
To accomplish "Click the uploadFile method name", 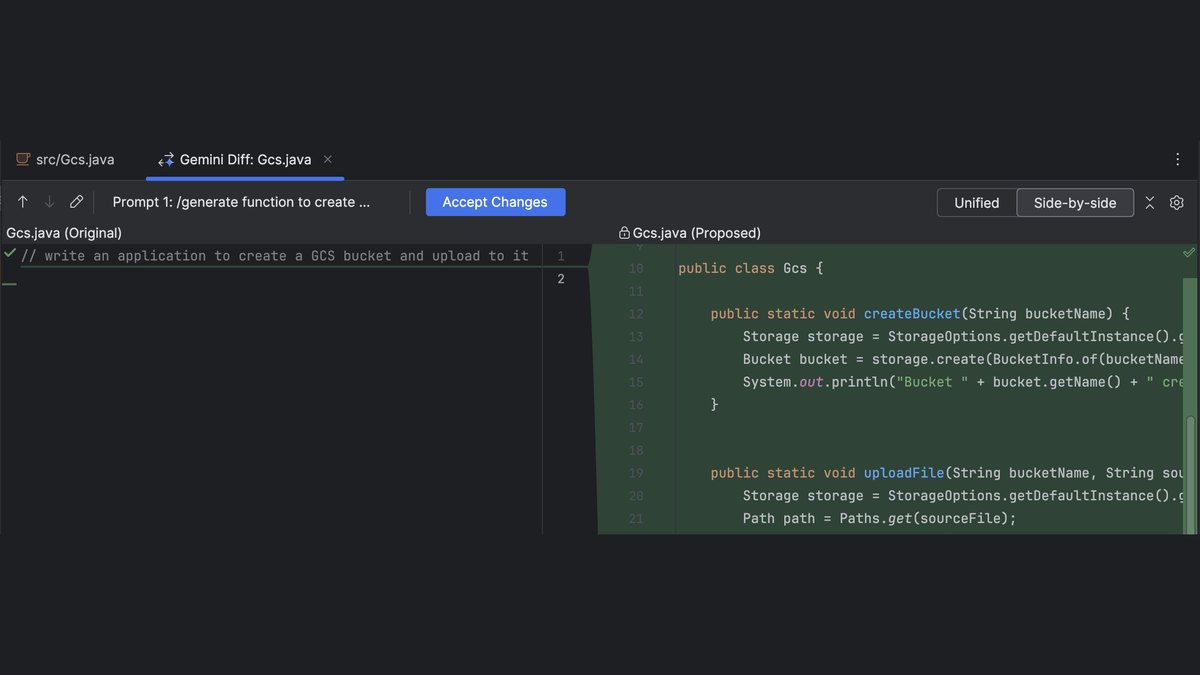I will click(x=904, y=473).
